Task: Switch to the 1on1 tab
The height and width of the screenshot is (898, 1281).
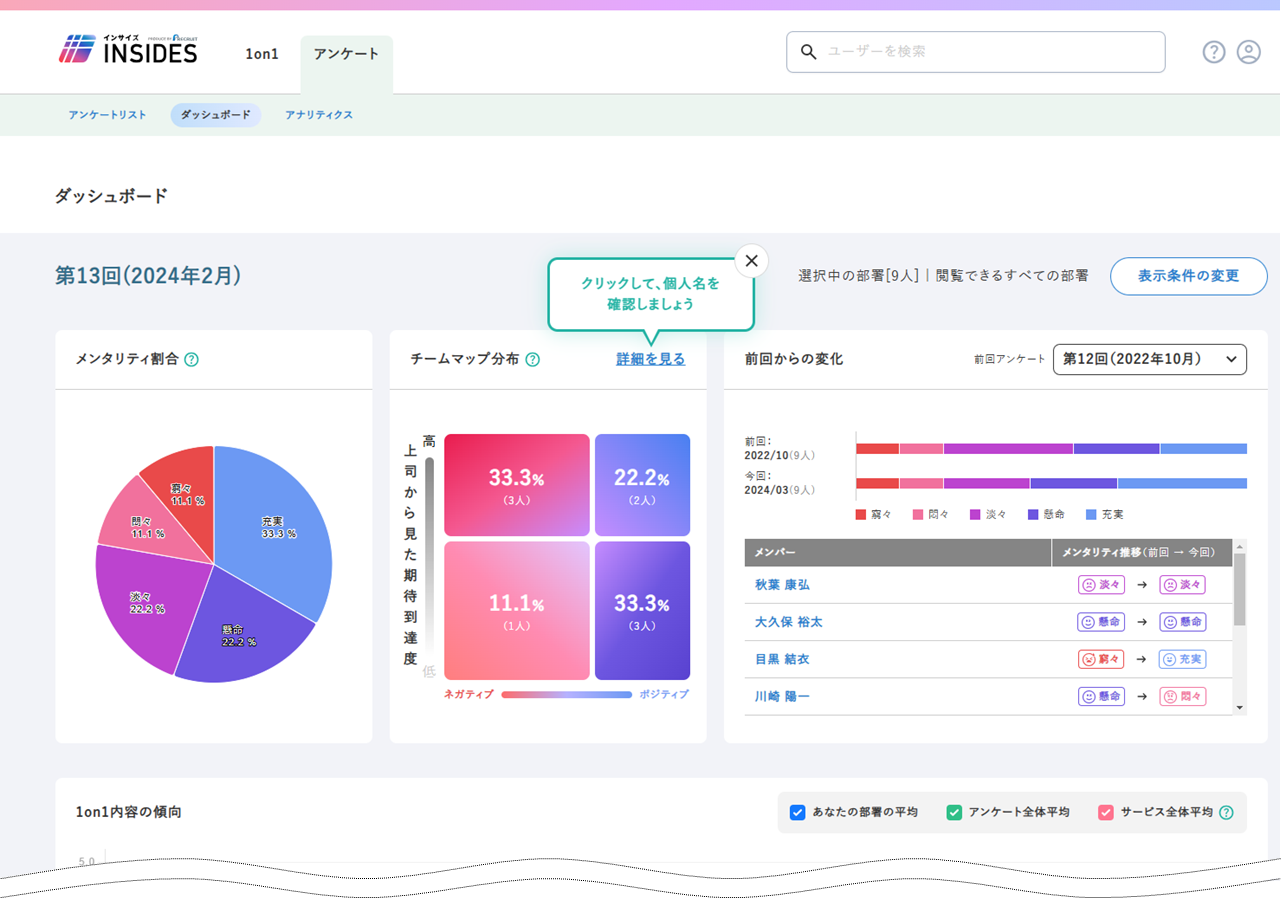Action: pos(262,54)
